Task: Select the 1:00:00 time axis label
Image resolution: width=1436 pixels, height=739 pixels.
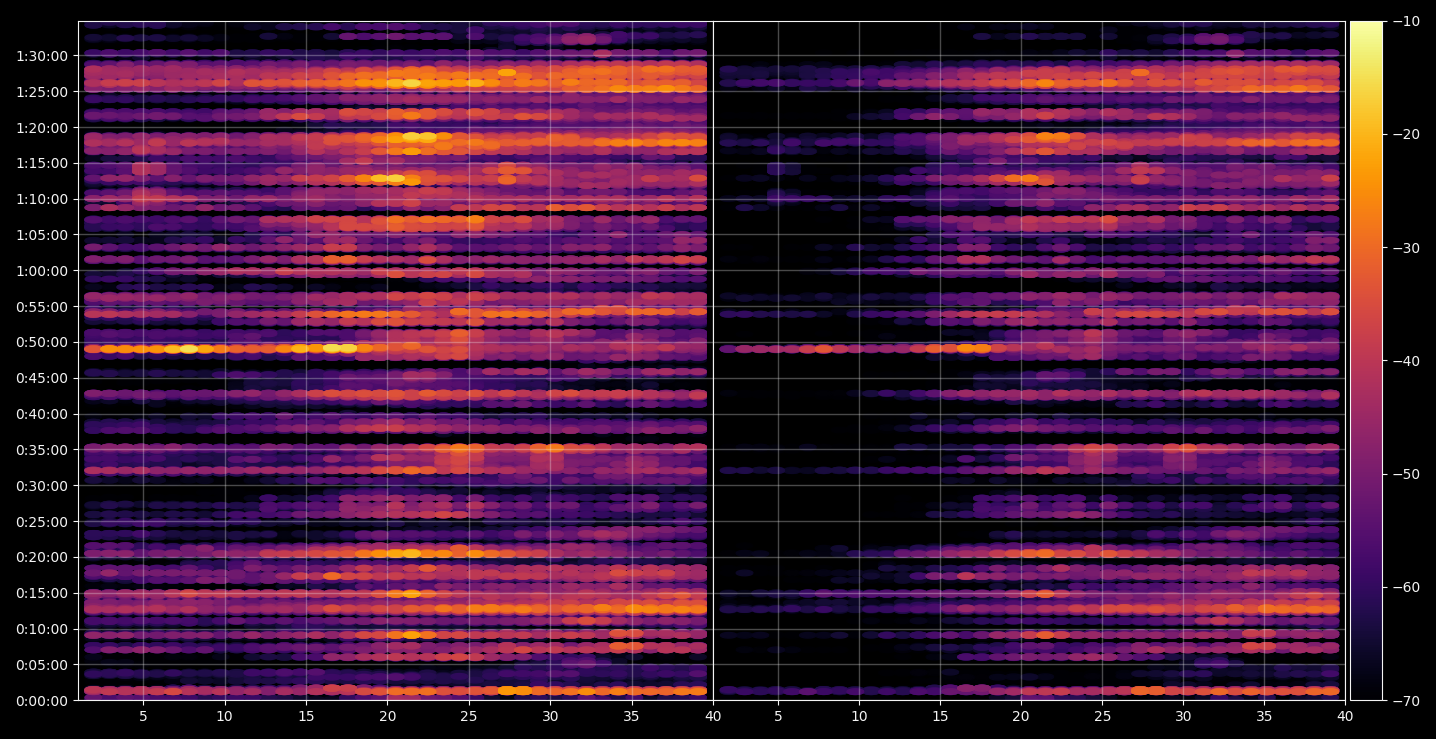Action: point(41,271)
